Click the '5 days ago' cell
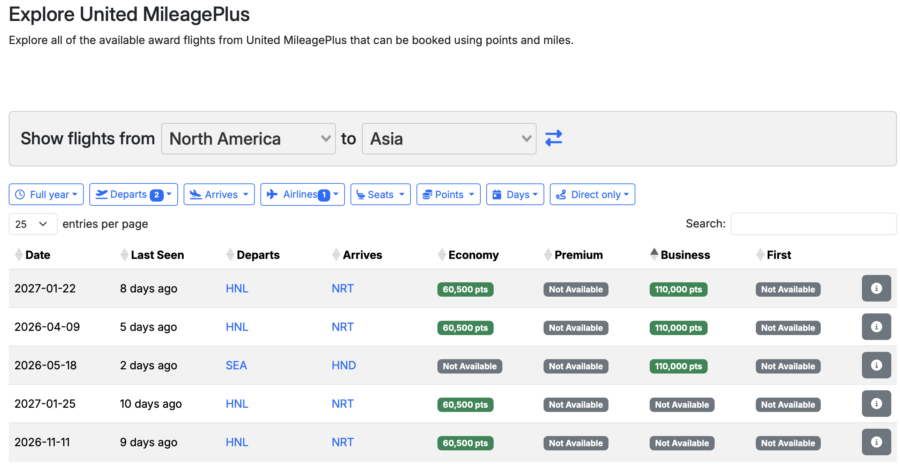Viewport: 900px width, 464px height. [148, 327]
